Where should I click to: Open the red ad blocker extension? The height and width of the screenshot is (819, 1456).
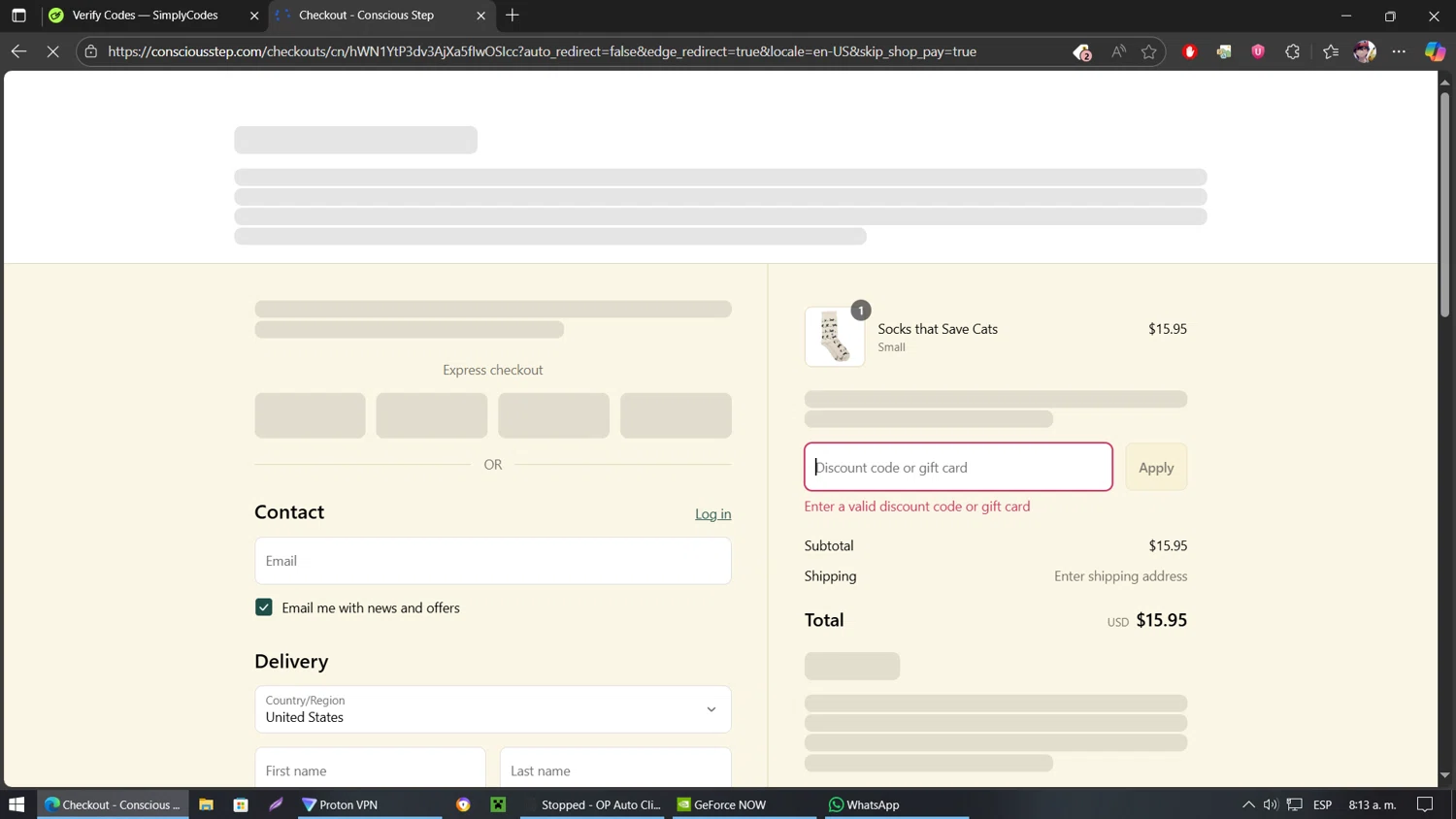(x=1190, y=51)
